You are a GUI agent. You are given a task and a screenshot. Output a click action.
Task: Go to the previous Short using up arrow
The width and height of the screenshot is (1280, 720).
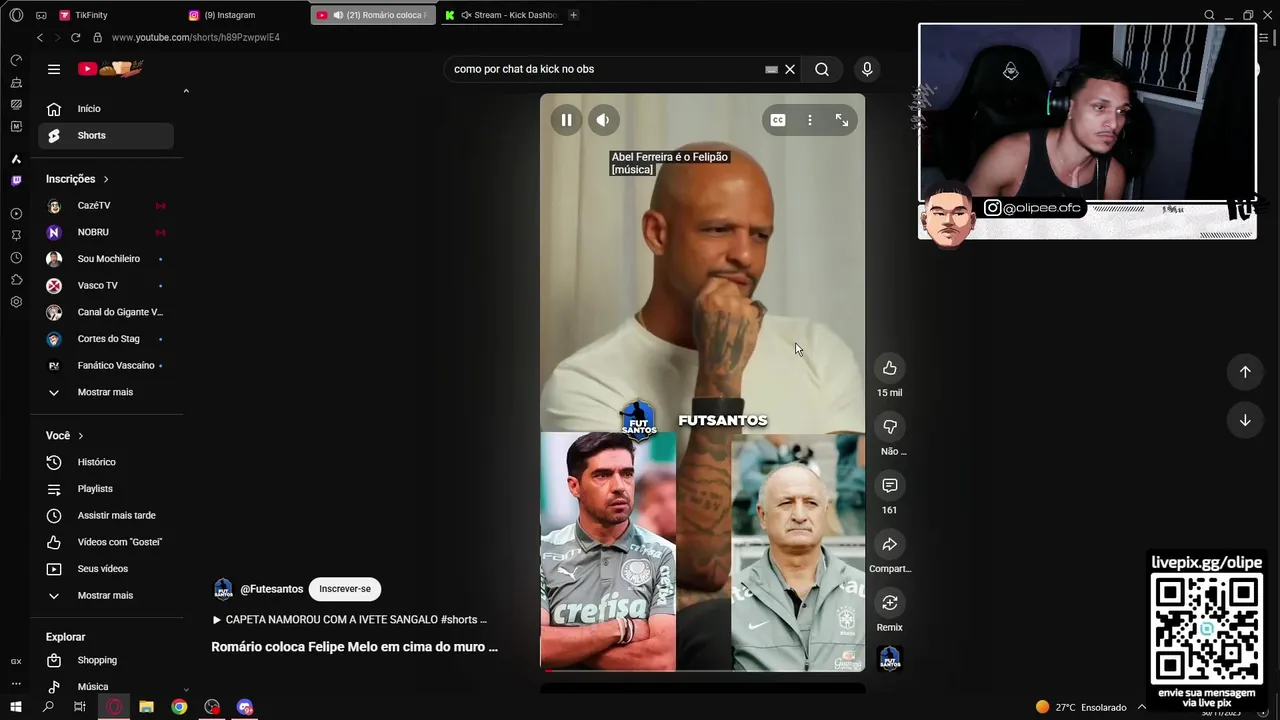[x=1245, y=372]
